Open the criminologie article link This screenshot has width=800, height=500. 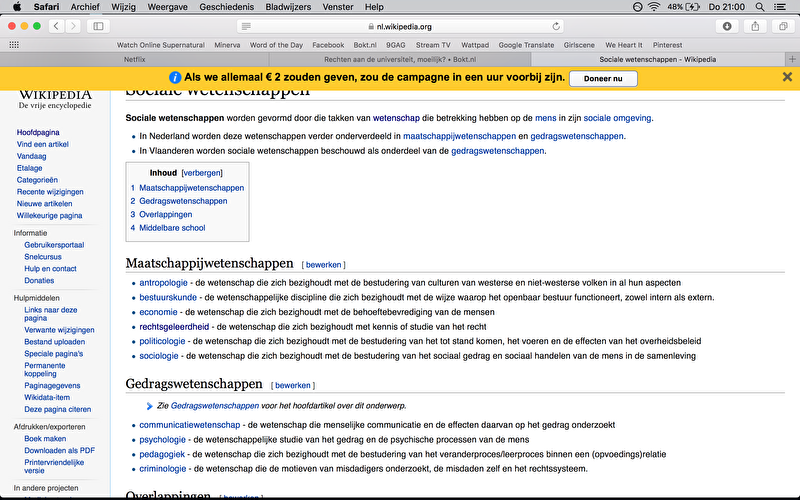coord(163,468)
